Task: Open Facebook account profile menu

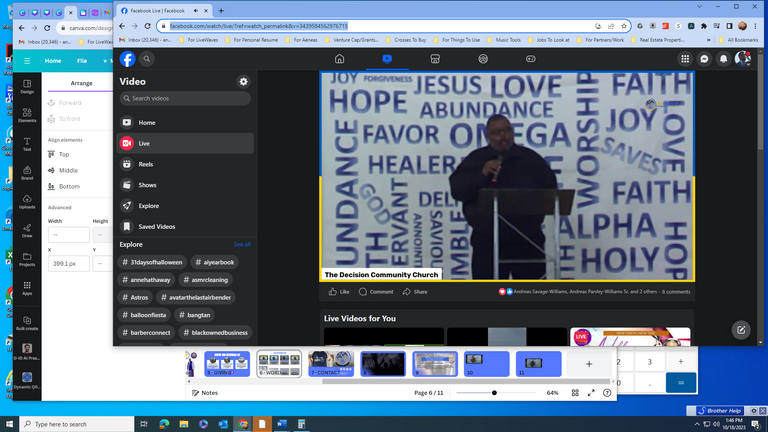Action: [x=742, y=59]
